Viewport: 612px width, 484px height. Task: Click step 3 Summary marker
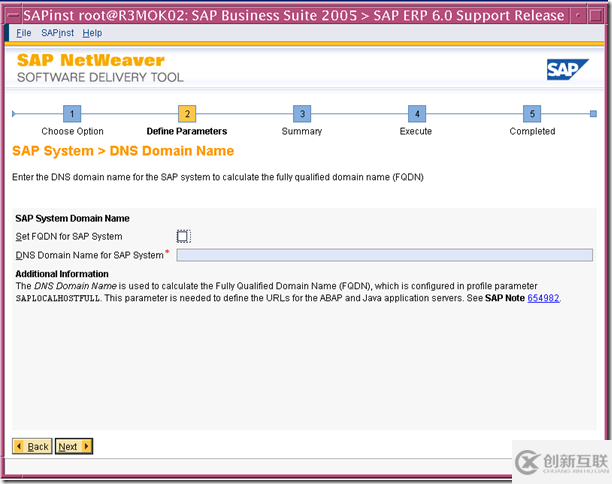point(302,114)
